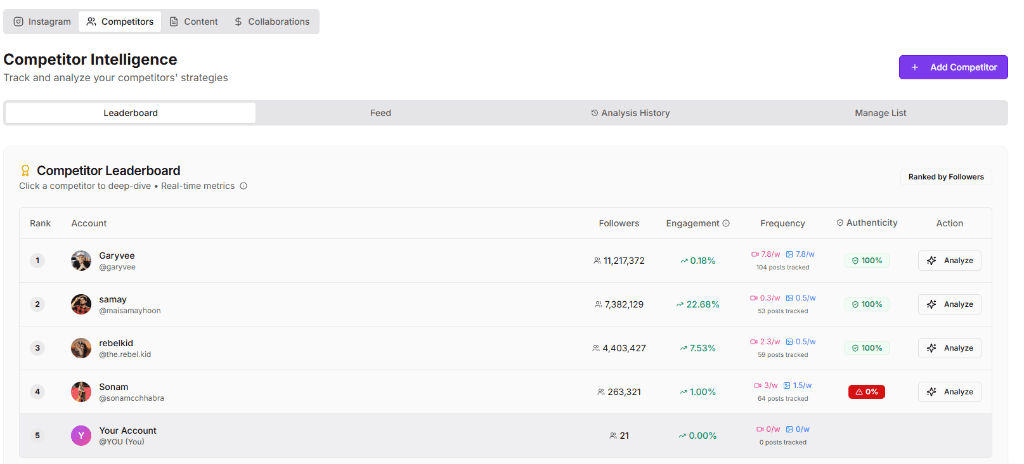Image resolution: width=1024 pixels, height=464 pixels.
Task: Analyze the Garyvee account
Action: pyautogui.click(x=950, y=261)
